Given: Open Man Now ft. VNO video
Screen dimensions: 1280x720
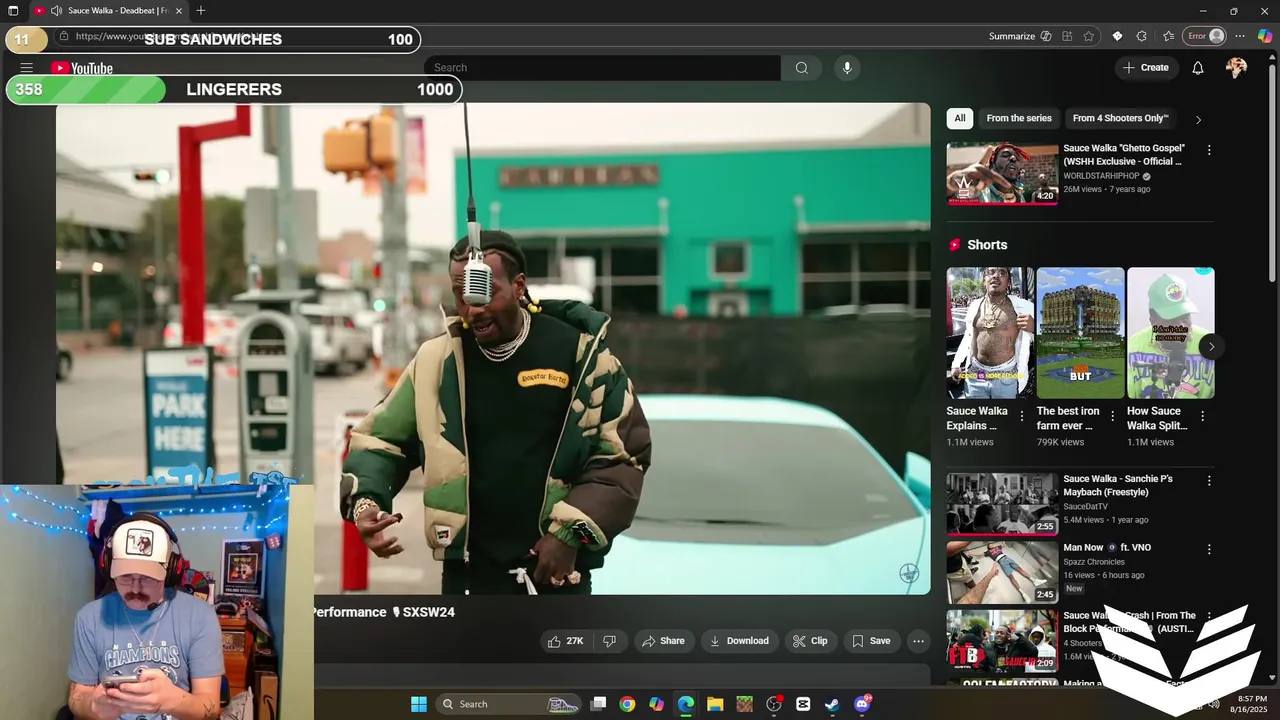Looking at the screenshot, I should point(1002,572).
